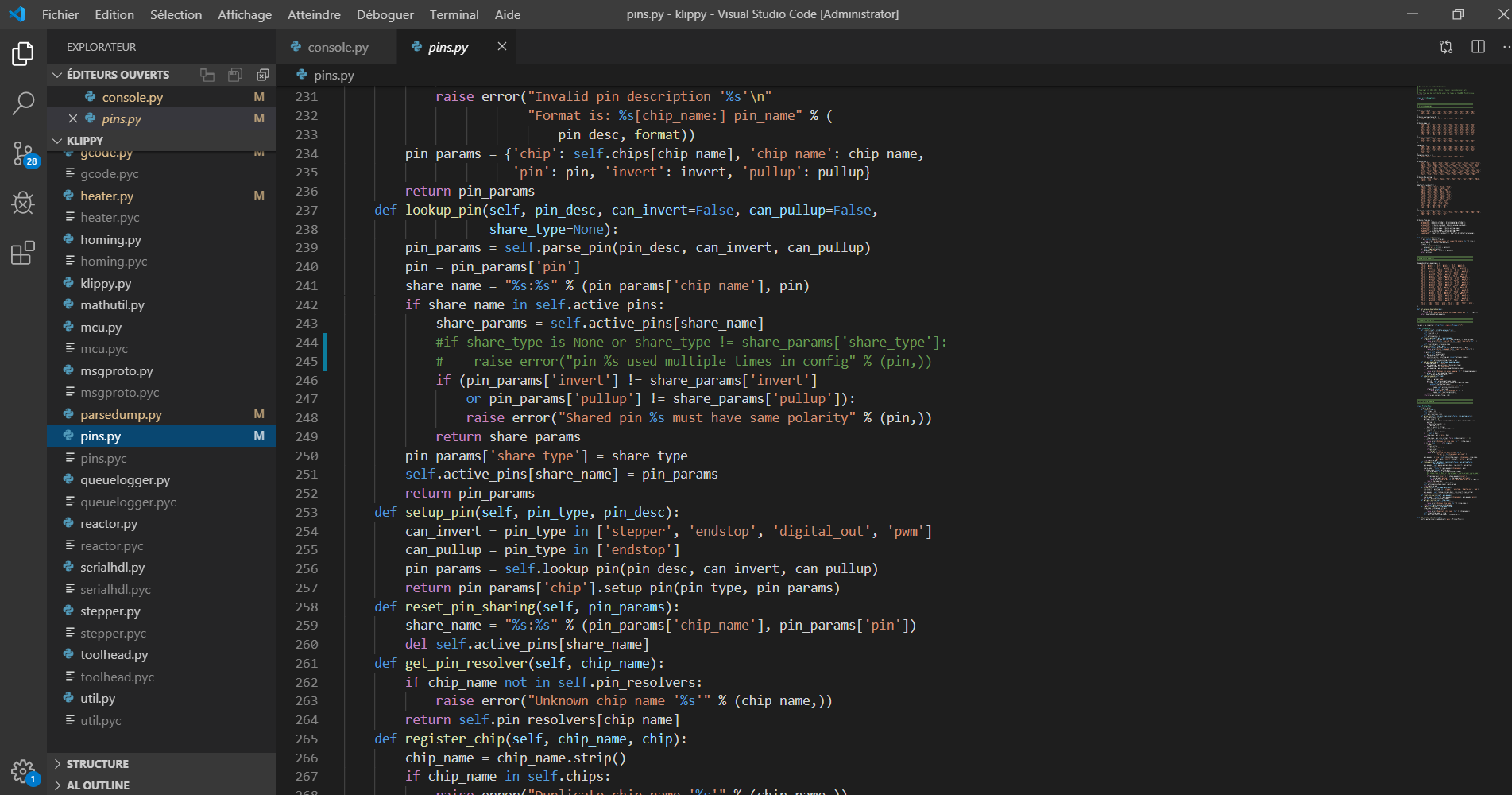The image size is (1512, 795).
Task: Open the Debug view
Action: tap(22, 204)
